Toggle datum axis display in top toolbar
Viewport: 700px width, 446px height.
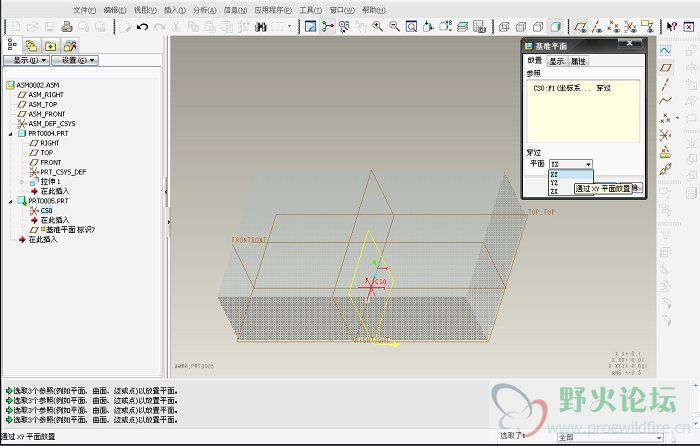click(598, 26)
